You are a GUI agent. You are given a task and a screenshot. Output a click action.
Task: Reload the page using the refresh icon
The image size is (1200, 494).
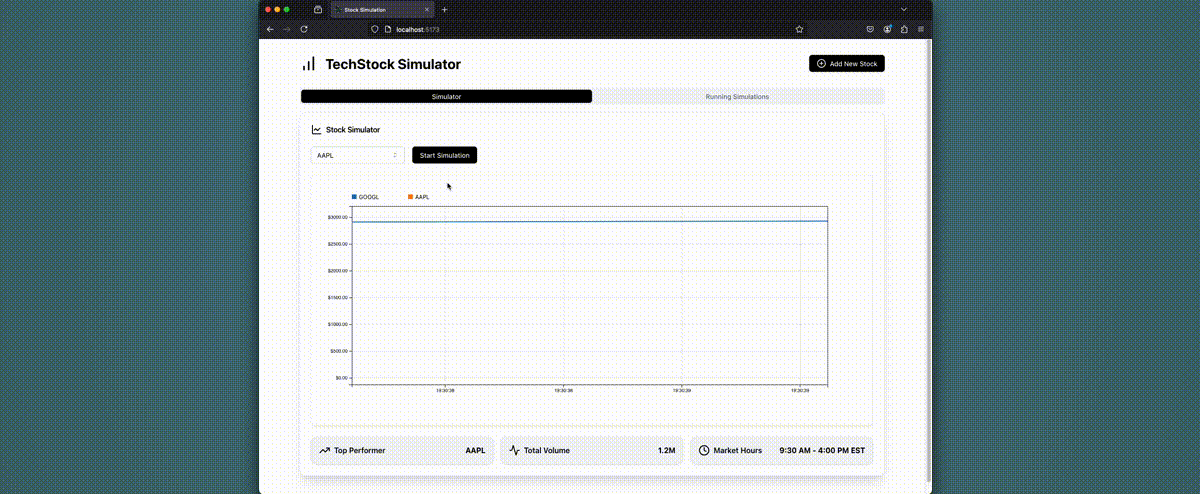(x=304, y=29)
